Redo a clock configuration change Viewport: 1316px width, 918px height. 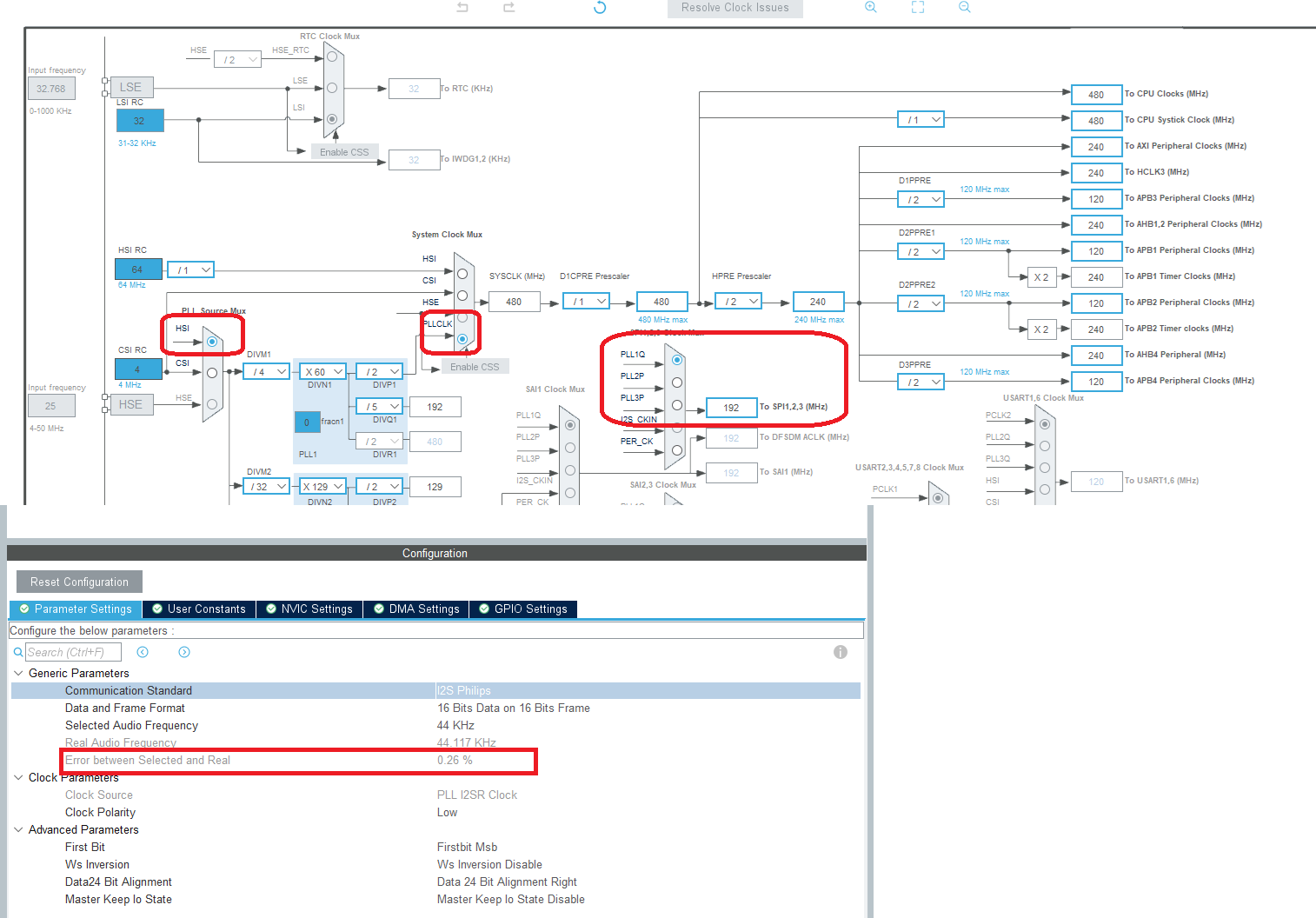(x=508, y=8)
